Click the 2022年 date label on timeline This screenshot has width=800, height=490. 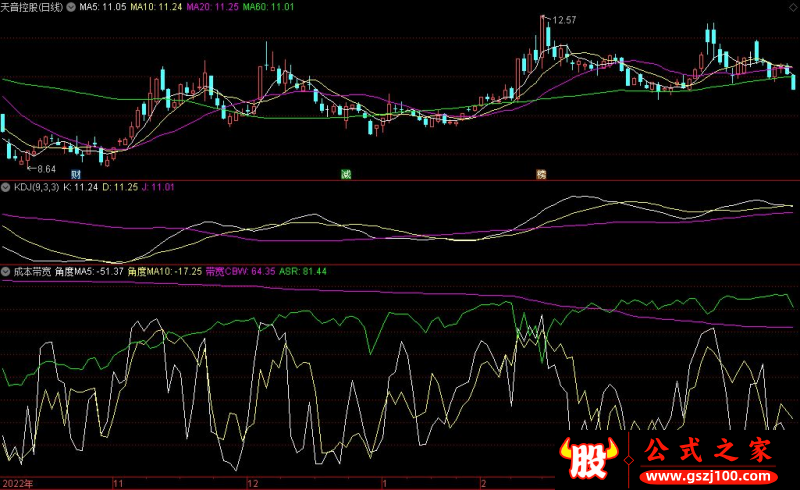tap(17, 482)
